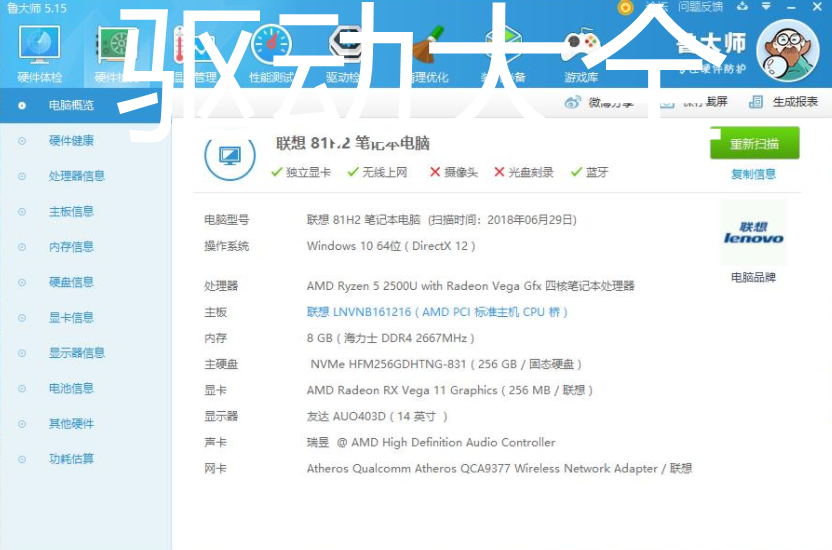
Task: Click the 独立显卡 feature indicator
Action: [x=301, y=172]
